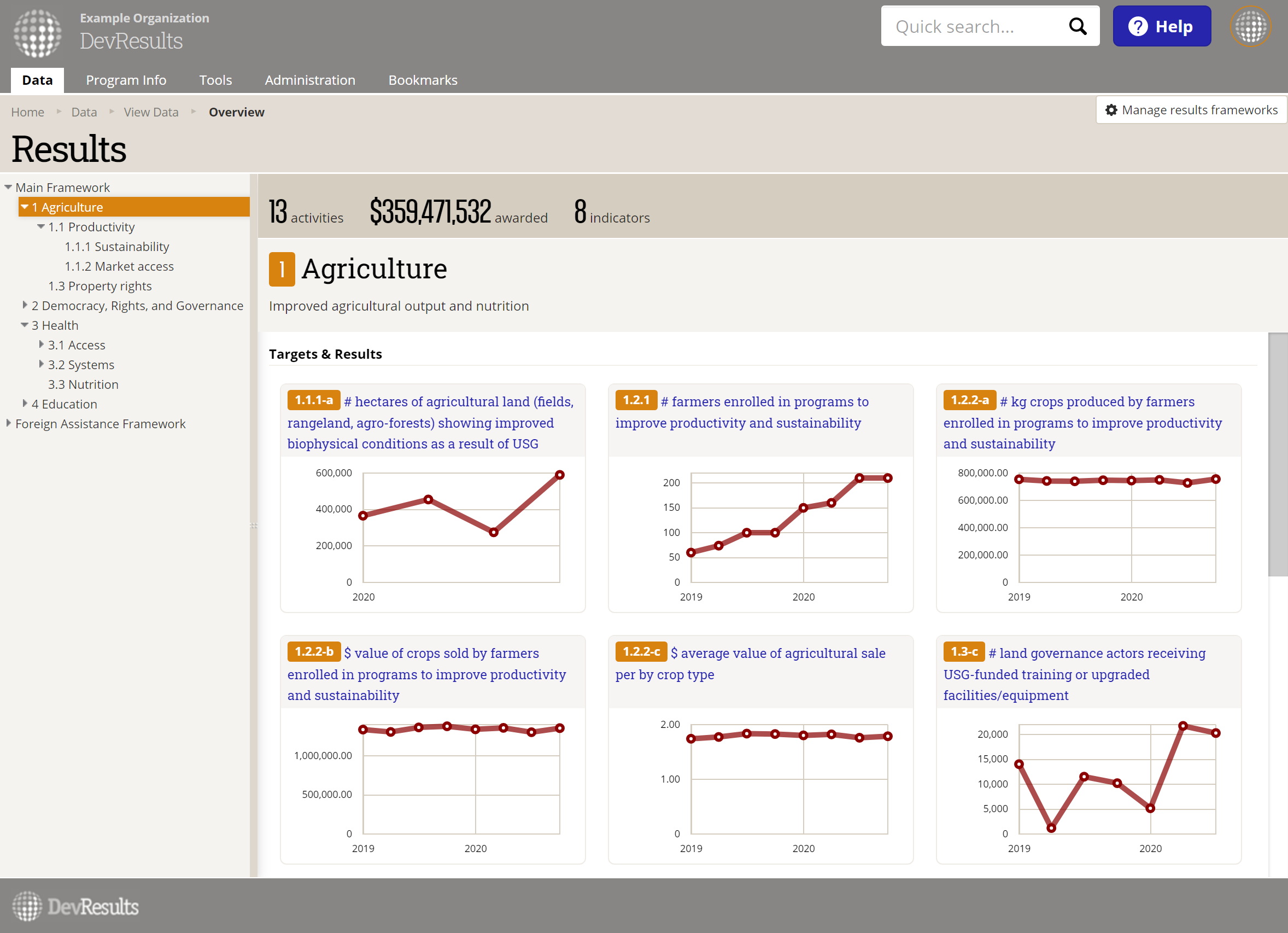This screenshot has width=1288, height=933.
Task: Open the user profile avatar icon
Action: tap(1249, 26)
